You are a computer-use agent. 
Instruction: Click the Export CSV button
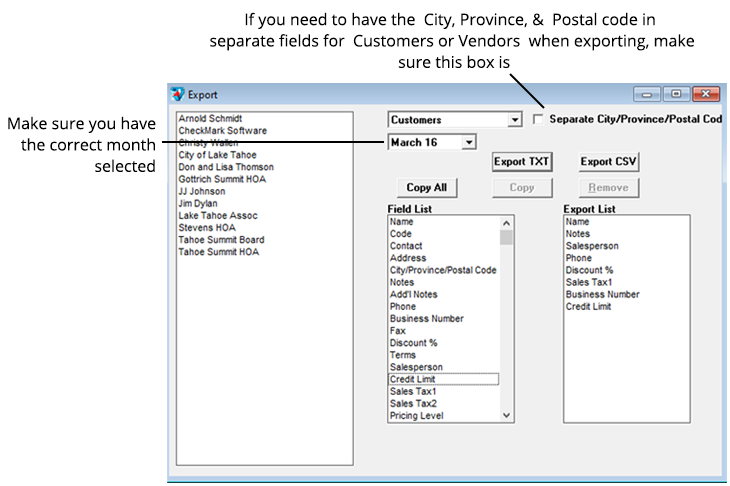(x=609, y=162)
